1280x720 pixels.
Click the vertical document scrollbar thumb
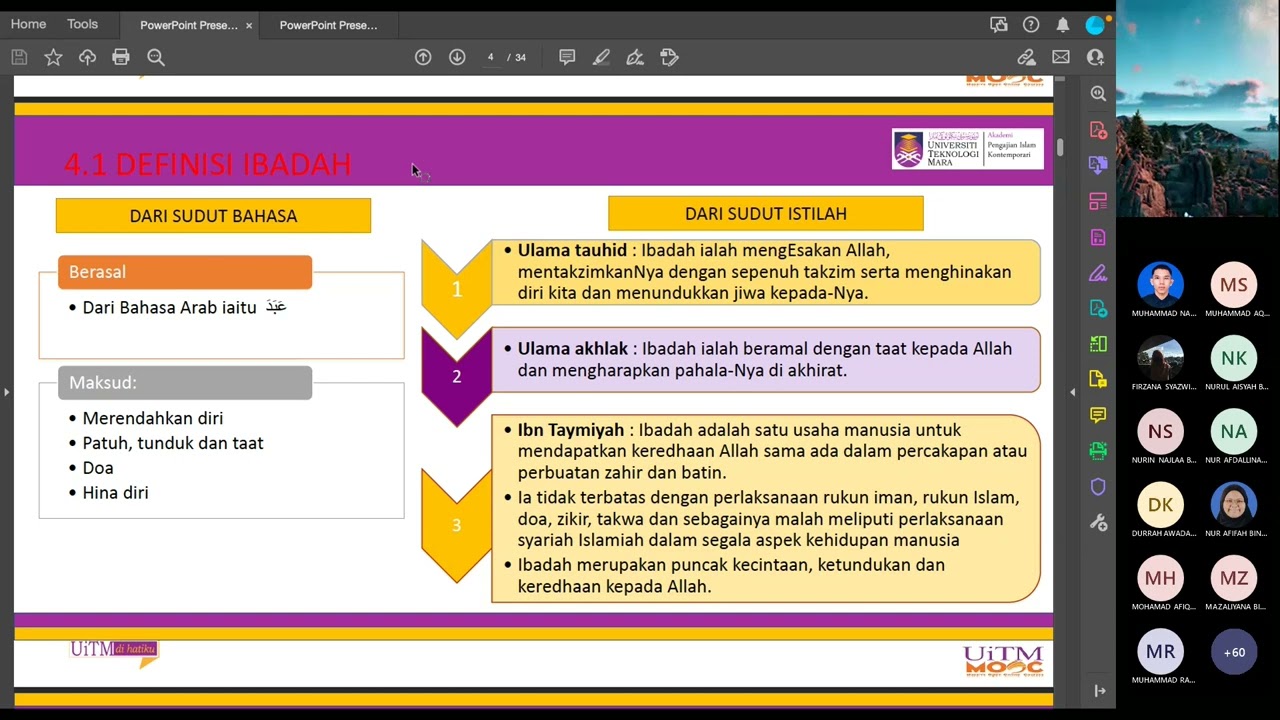point(1060,147)
